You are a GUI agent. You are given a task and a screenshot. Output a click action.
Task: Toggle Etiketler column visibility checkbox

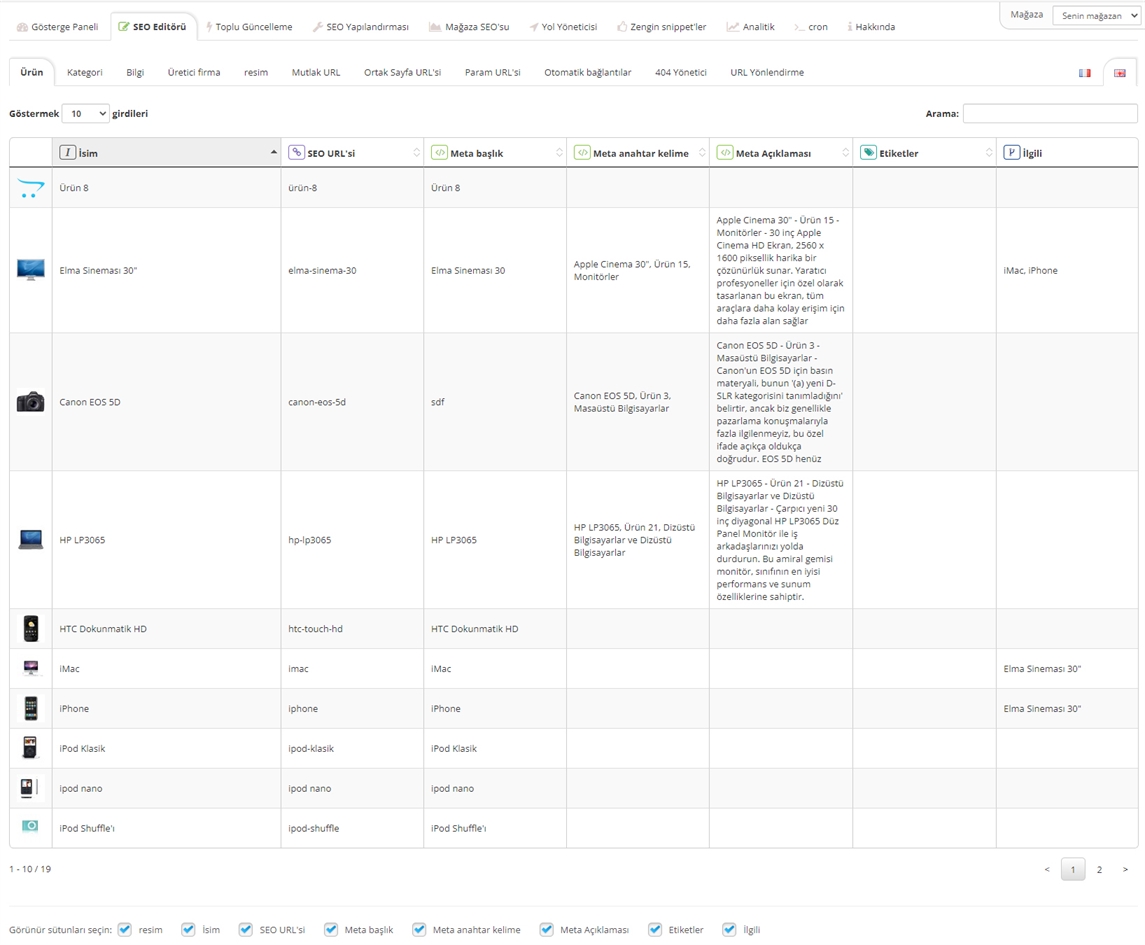click(655, 929)
